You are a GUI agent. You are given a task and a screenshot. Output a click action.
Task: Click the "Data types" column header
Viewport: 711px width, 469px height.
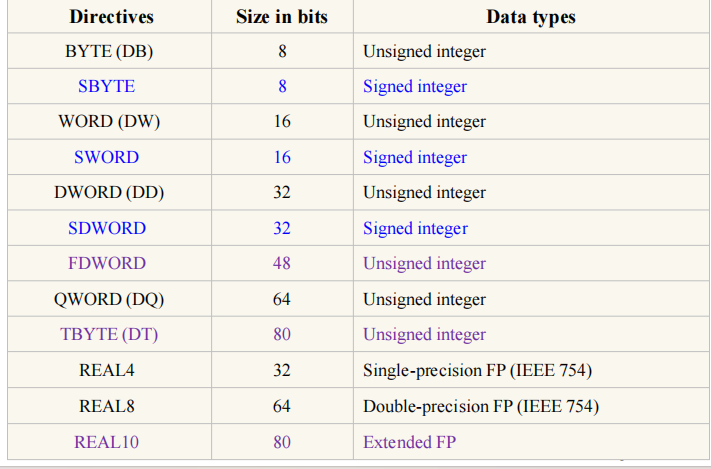click(x=530, y=17)
